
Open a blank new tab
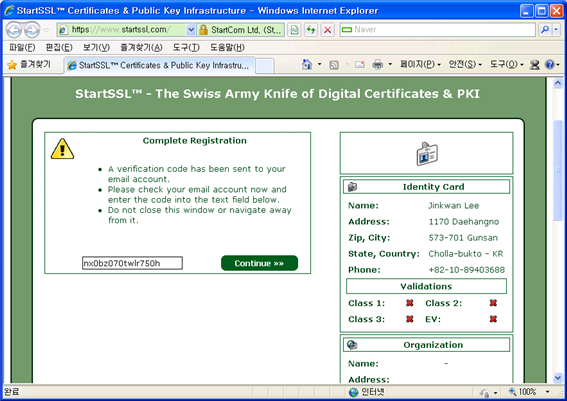coord(265,66)
